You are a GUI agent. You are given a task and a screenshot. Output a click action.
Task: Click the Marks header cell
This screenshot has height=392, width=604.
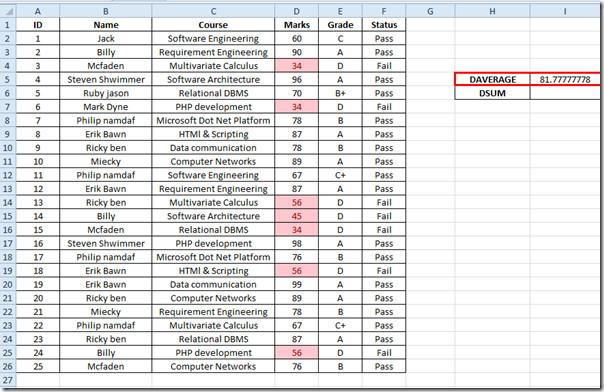[297, 25]
